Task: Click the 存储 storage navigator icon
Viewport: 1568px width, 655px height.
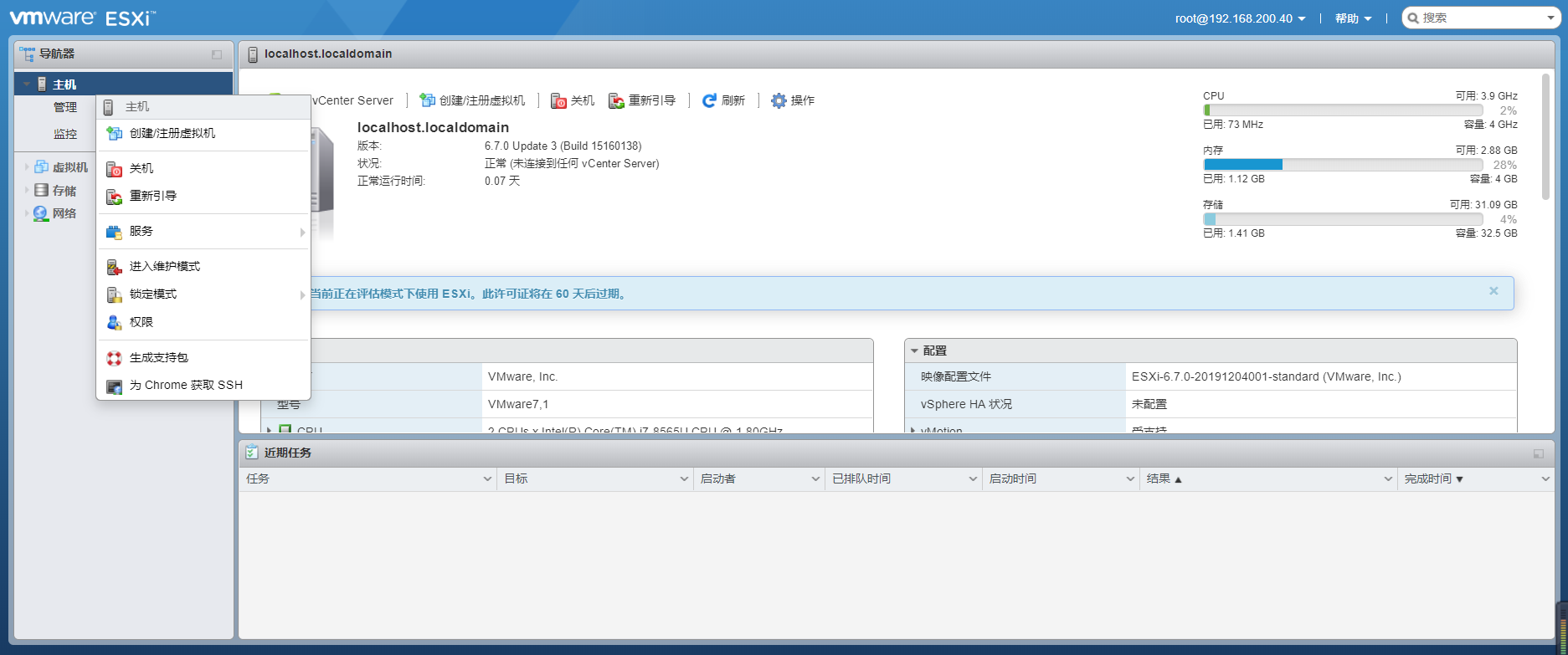Action: 41,191
